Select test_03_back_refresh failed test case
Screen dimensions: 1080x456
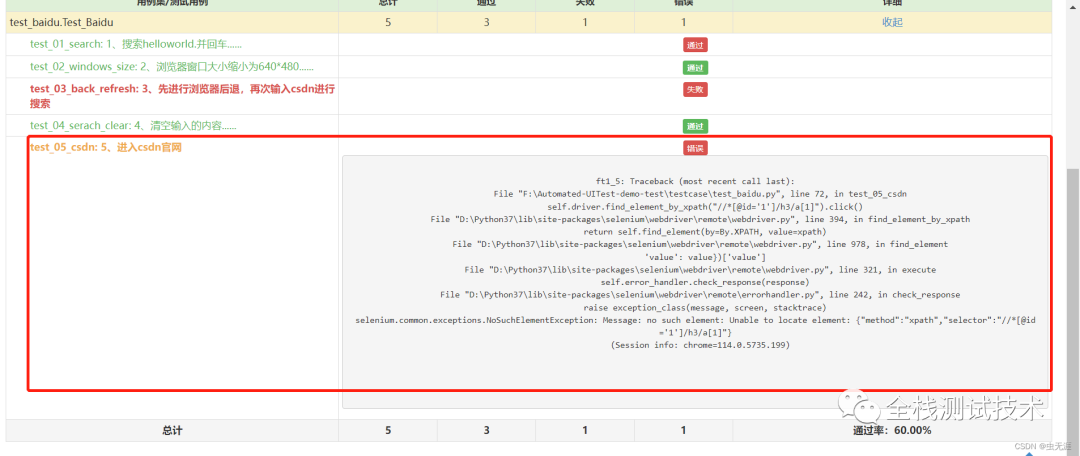183,96
